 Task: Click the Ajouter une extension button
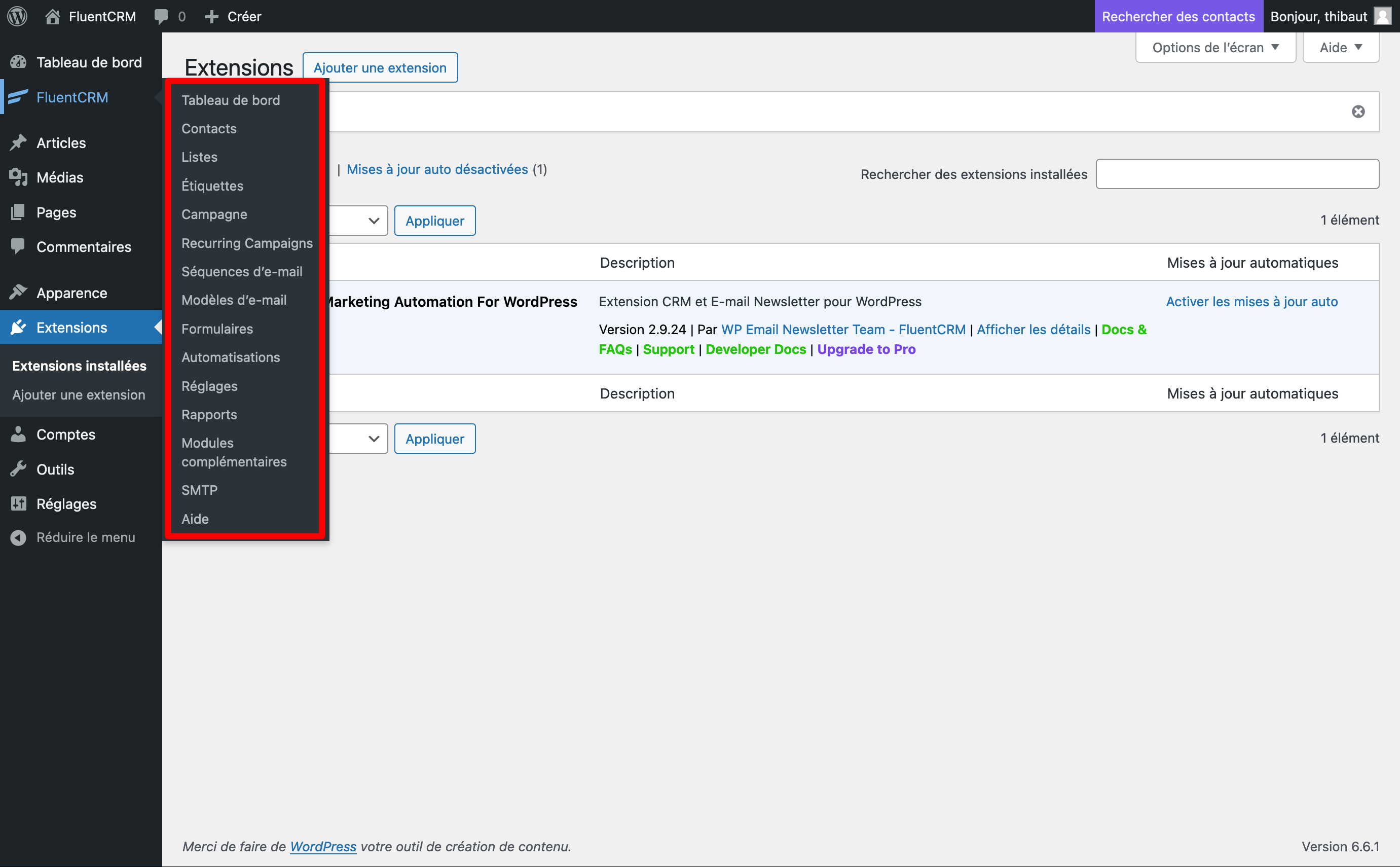[380, 67]
